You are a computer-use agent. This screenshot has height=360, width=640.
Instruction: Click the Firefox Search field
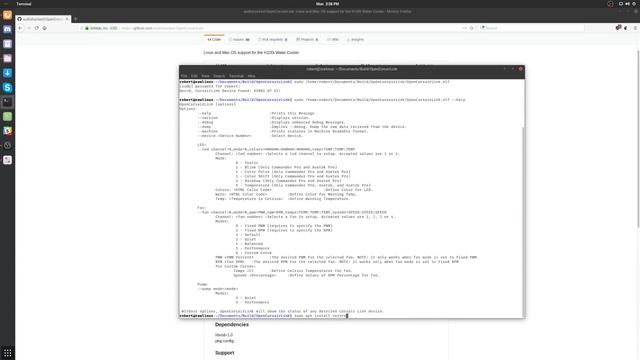(x=532, y=28)
